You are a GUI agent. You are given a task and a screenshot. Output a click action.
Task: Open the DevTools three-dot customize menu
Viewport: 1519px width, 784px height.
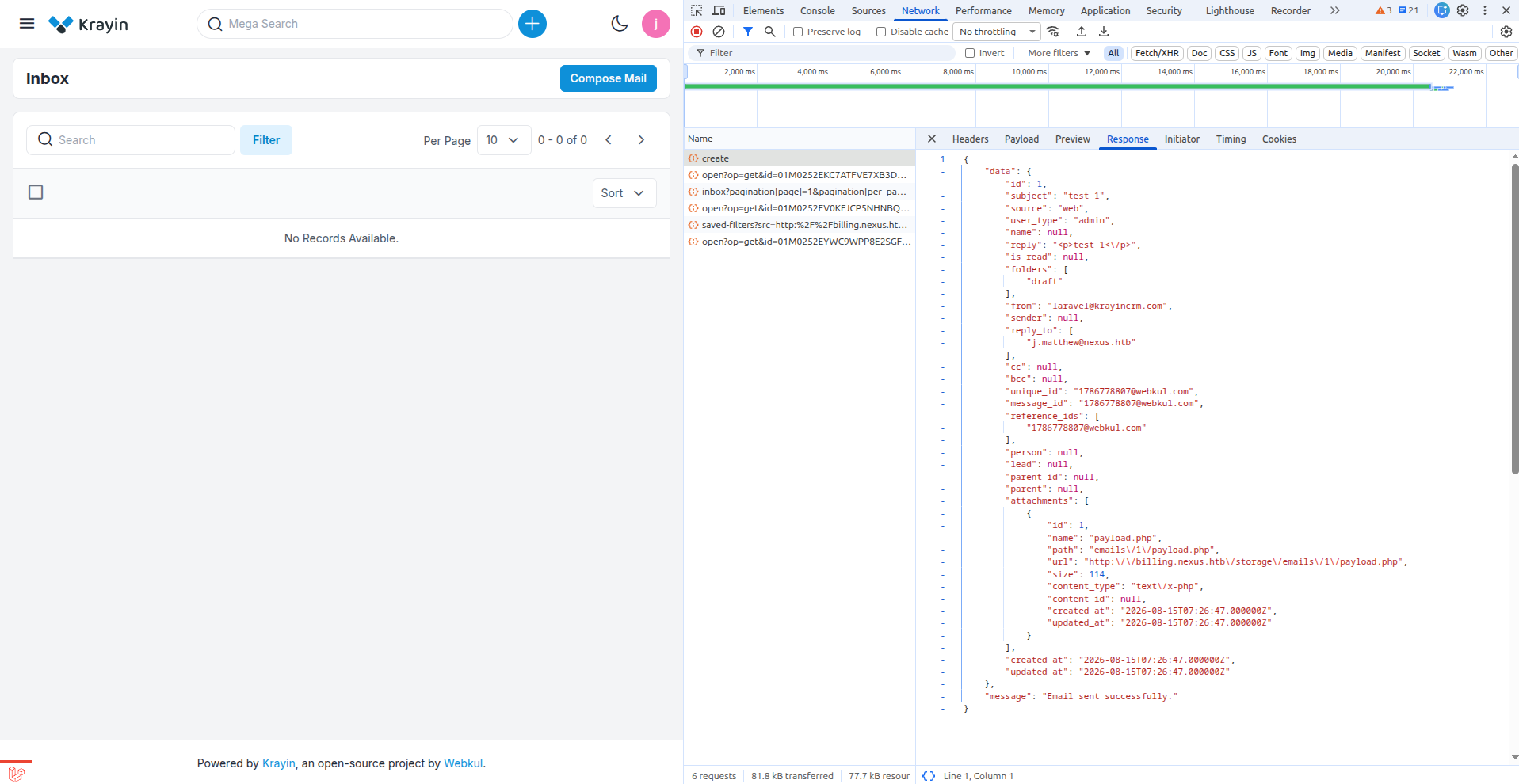tap(1485, 10)
